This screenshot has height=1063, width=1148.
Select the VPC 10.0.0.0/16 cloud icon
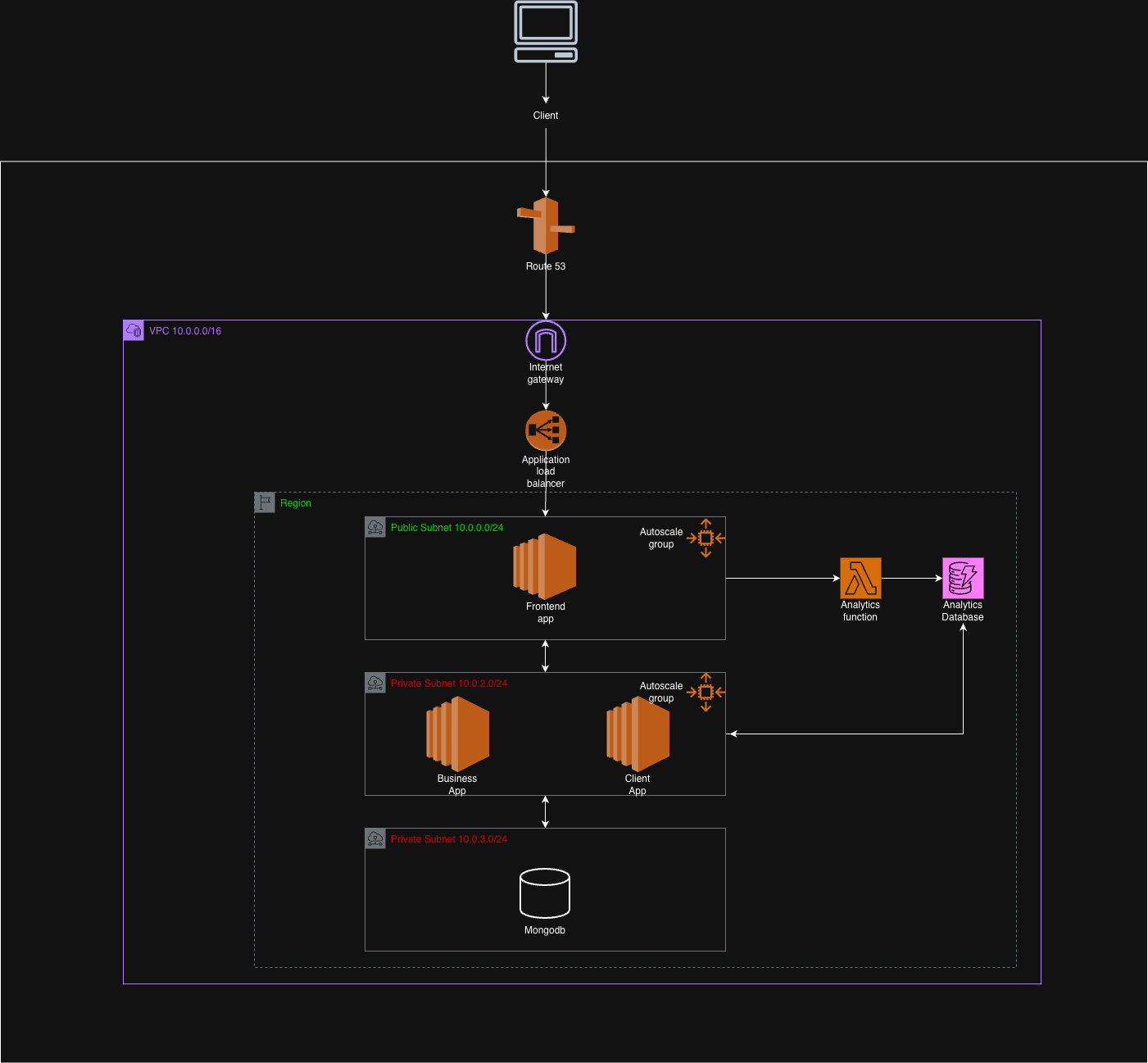pos(134,330)
